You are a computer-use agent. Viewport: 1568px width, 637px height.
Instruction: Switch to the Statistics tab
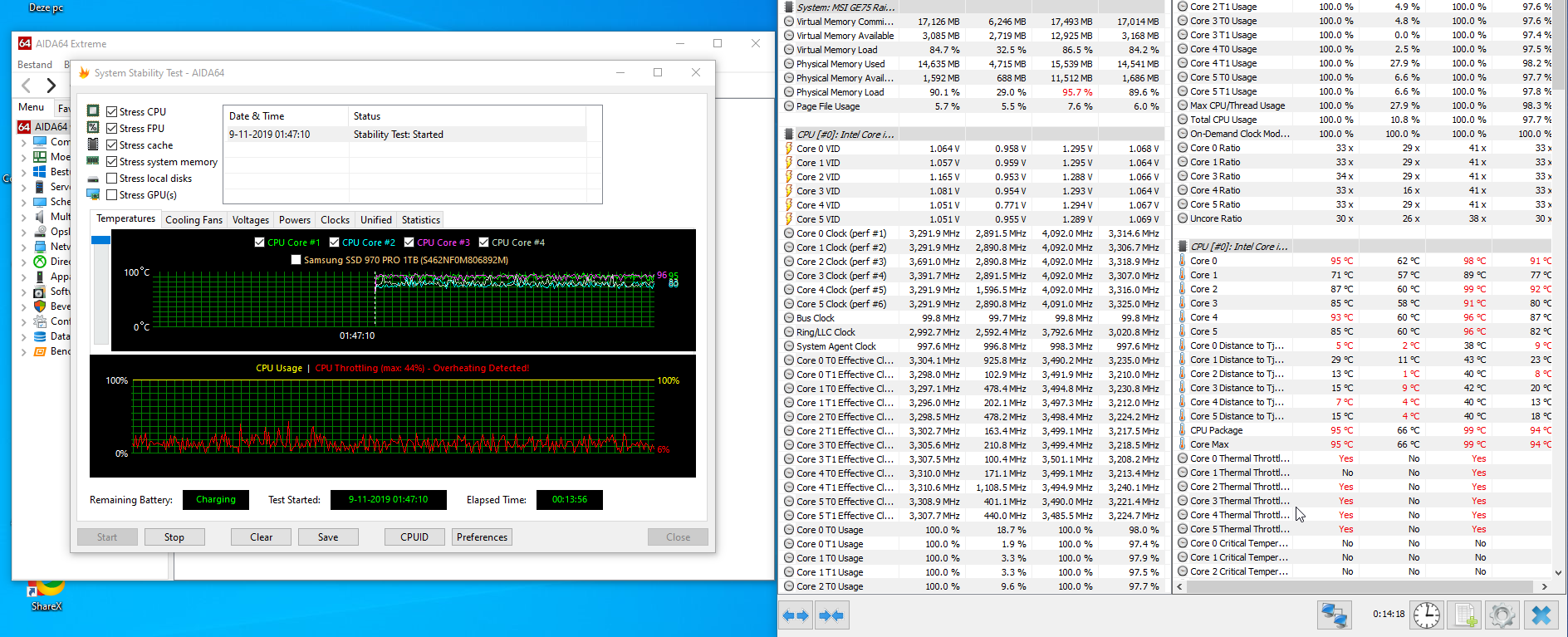pos(420,220)
